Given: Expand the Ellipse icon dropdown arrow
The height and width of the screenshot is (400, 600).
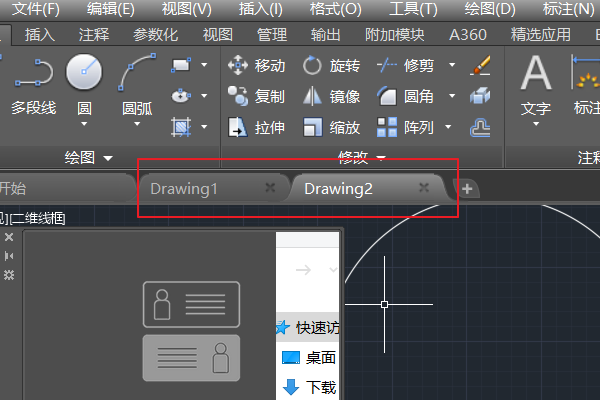Looking at the screenshot, I should 204,96.
